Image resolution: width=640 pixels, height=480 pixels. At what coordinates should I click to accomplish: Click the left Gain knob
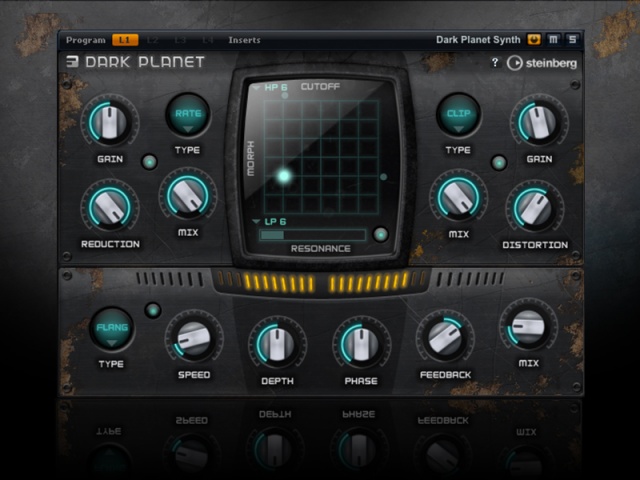[110, 122]
